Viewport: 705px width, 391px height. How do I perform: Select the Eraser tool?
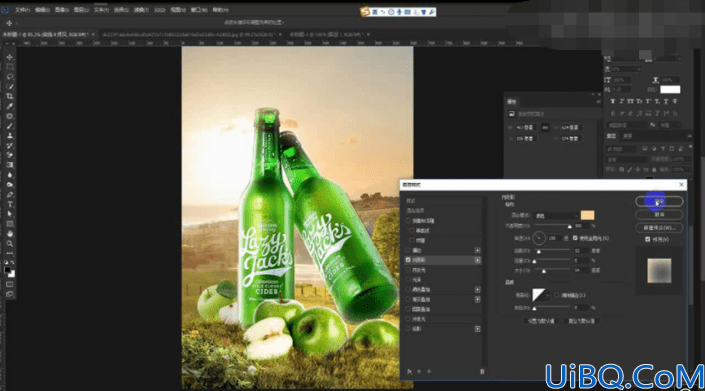click(x=9, y=155)
